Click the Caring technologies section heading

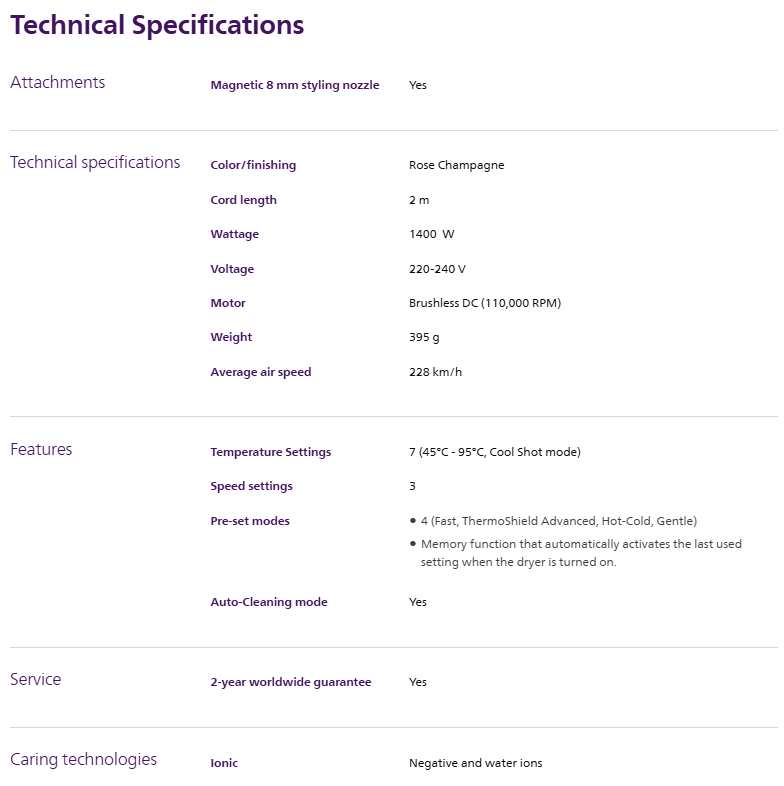[x=83, y=759]
